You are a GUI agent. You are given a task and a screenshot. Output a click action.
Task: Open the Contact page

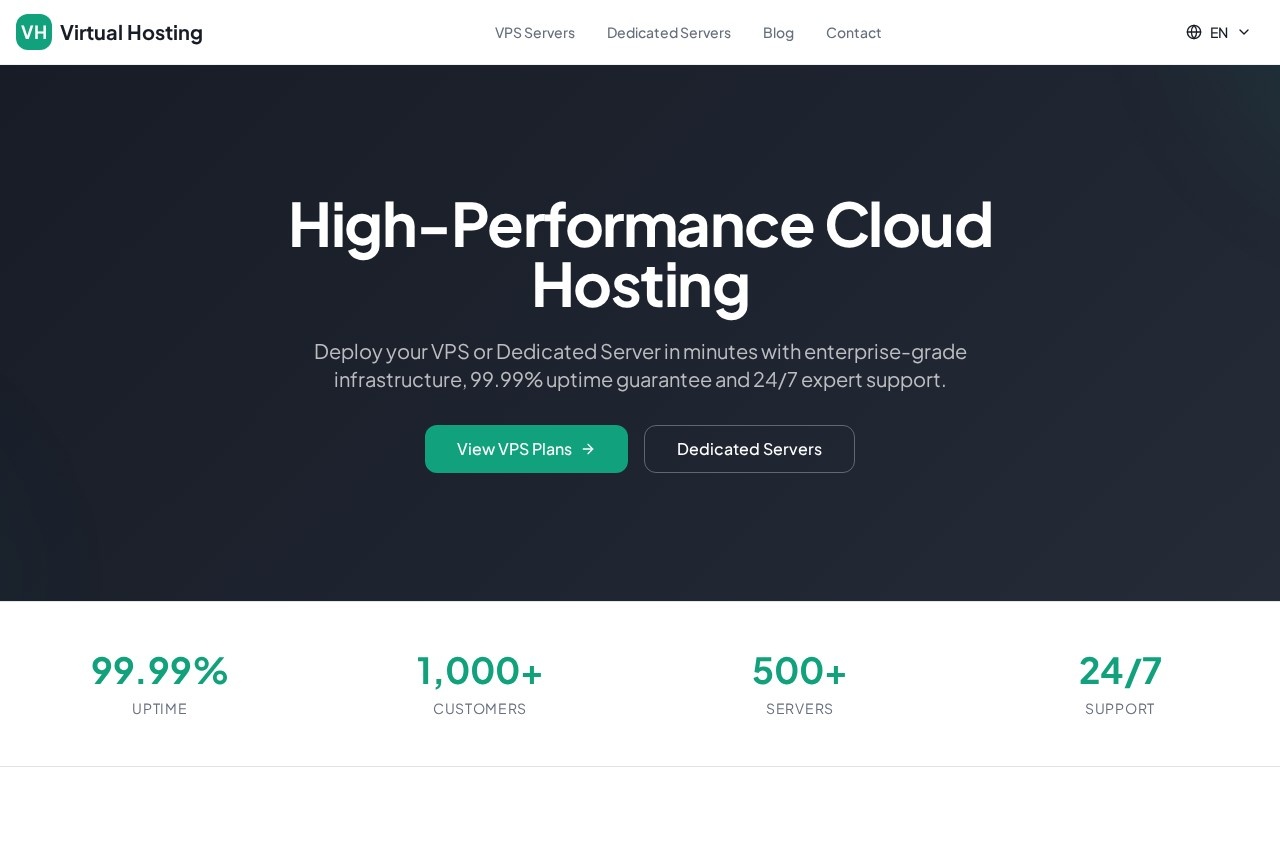point(853,32)
